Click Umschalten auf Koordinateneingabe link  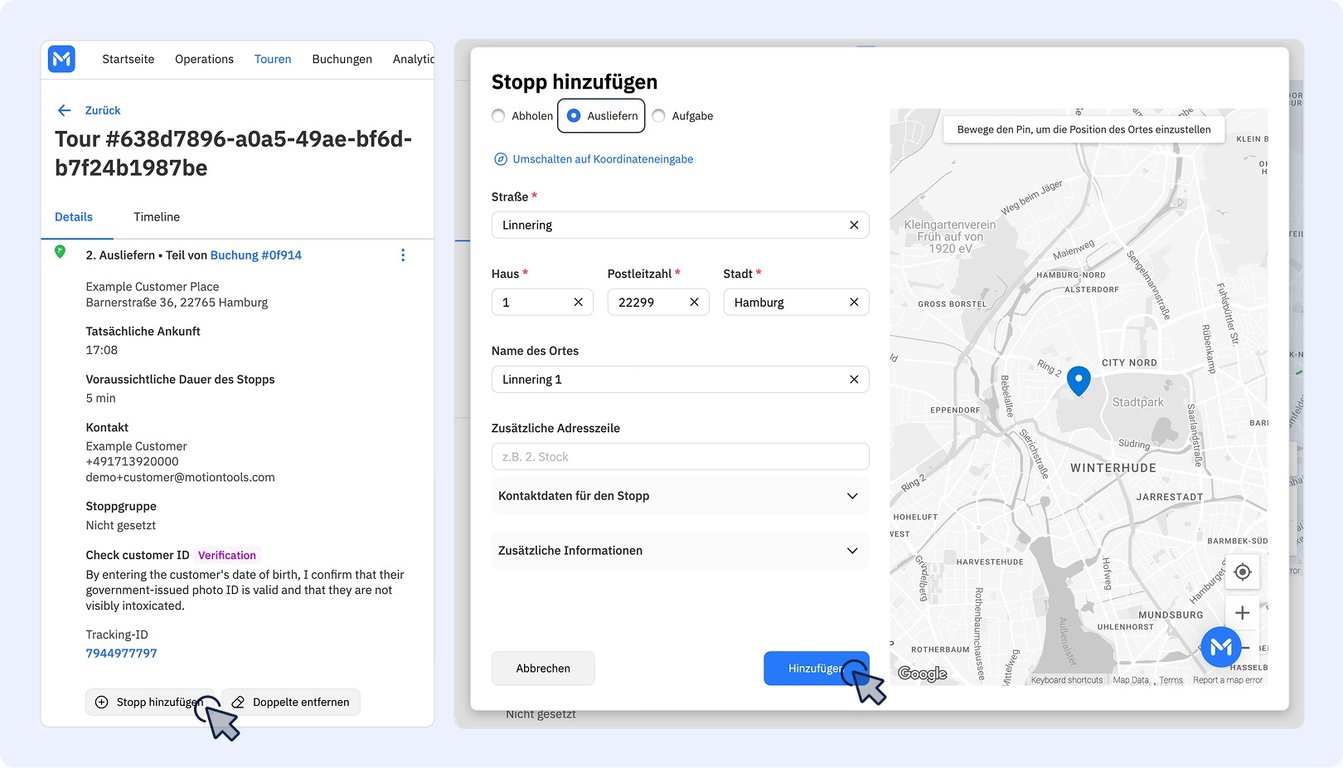point(603,159)
